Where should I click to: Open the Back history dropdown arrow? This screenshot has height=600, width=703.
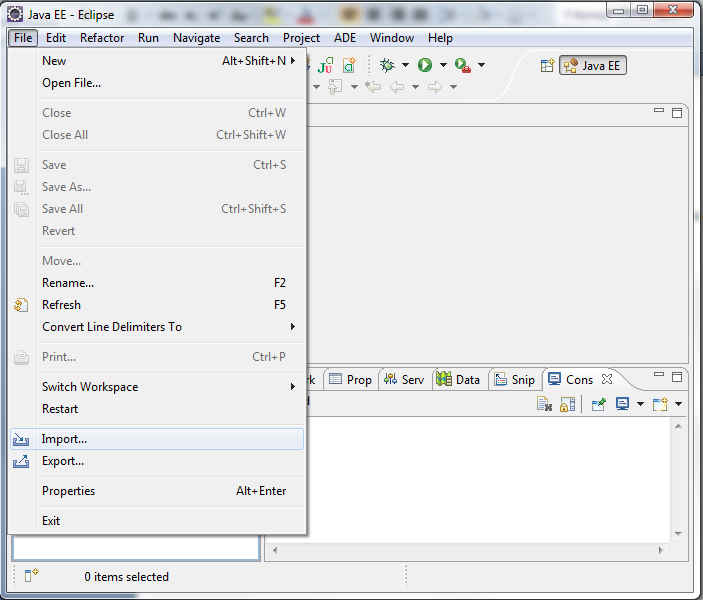tap(416, 87)
